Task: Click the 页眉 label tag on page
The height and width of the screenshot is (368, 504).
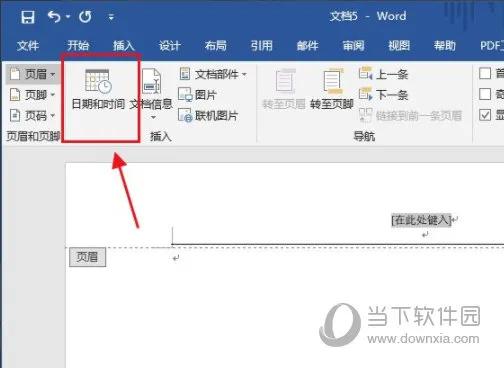Action: coord(87,257)
